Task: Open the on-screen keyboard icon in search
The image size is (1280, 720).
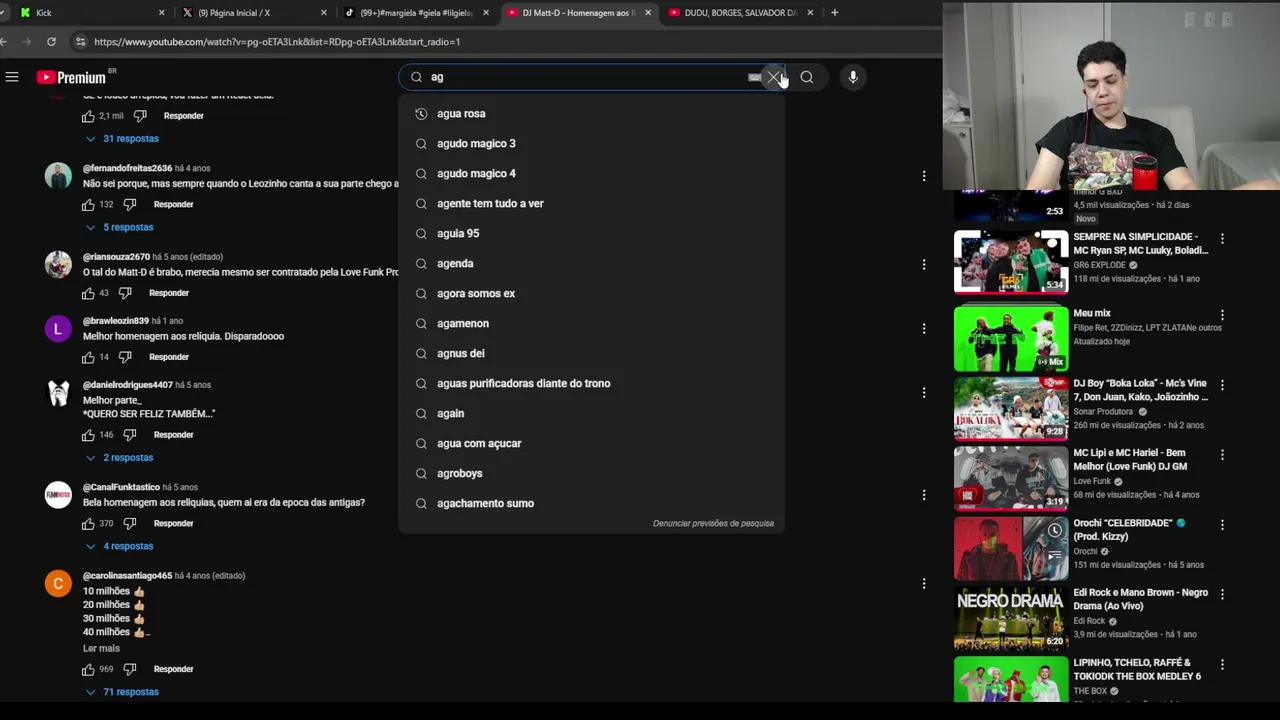Action: pyautogui.click(x=755, y=77)
